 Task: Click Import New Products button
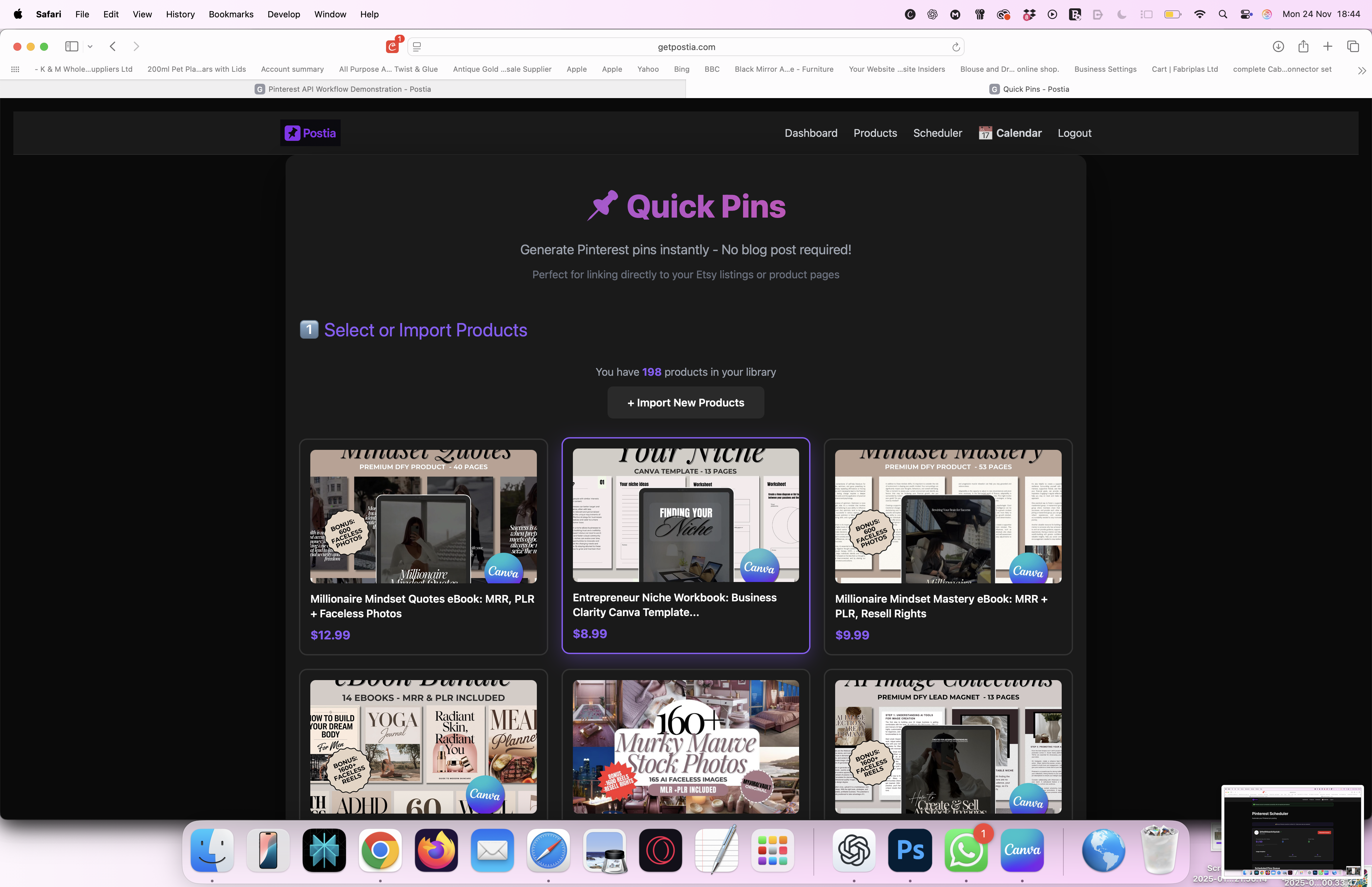click(x=686, y=402)
